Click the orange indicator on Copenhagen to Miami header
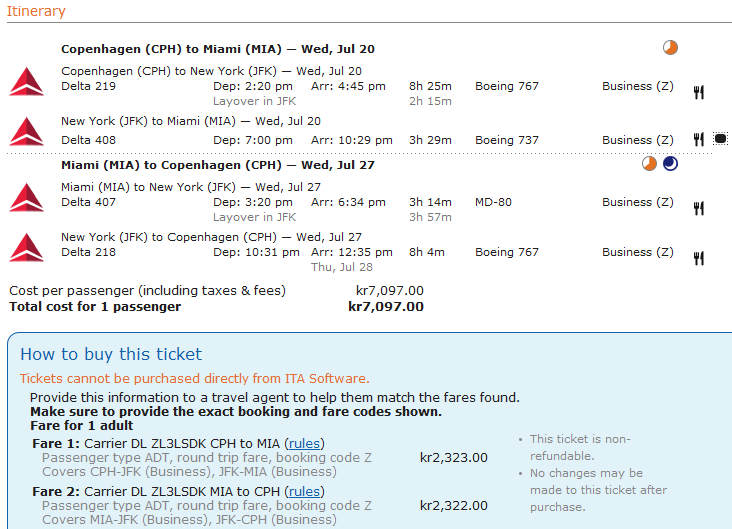732x529 pixels. (671, 47)
